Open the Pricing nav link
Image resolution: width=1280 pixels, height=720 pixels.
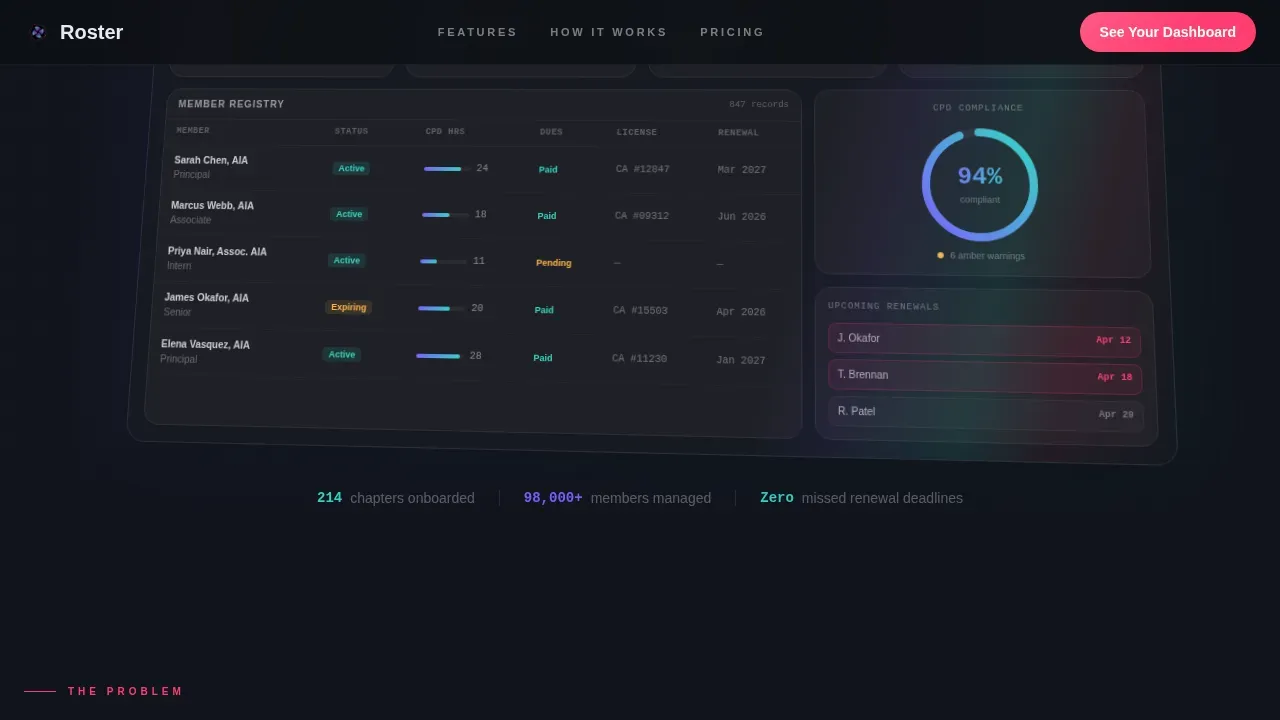(732, 32)
